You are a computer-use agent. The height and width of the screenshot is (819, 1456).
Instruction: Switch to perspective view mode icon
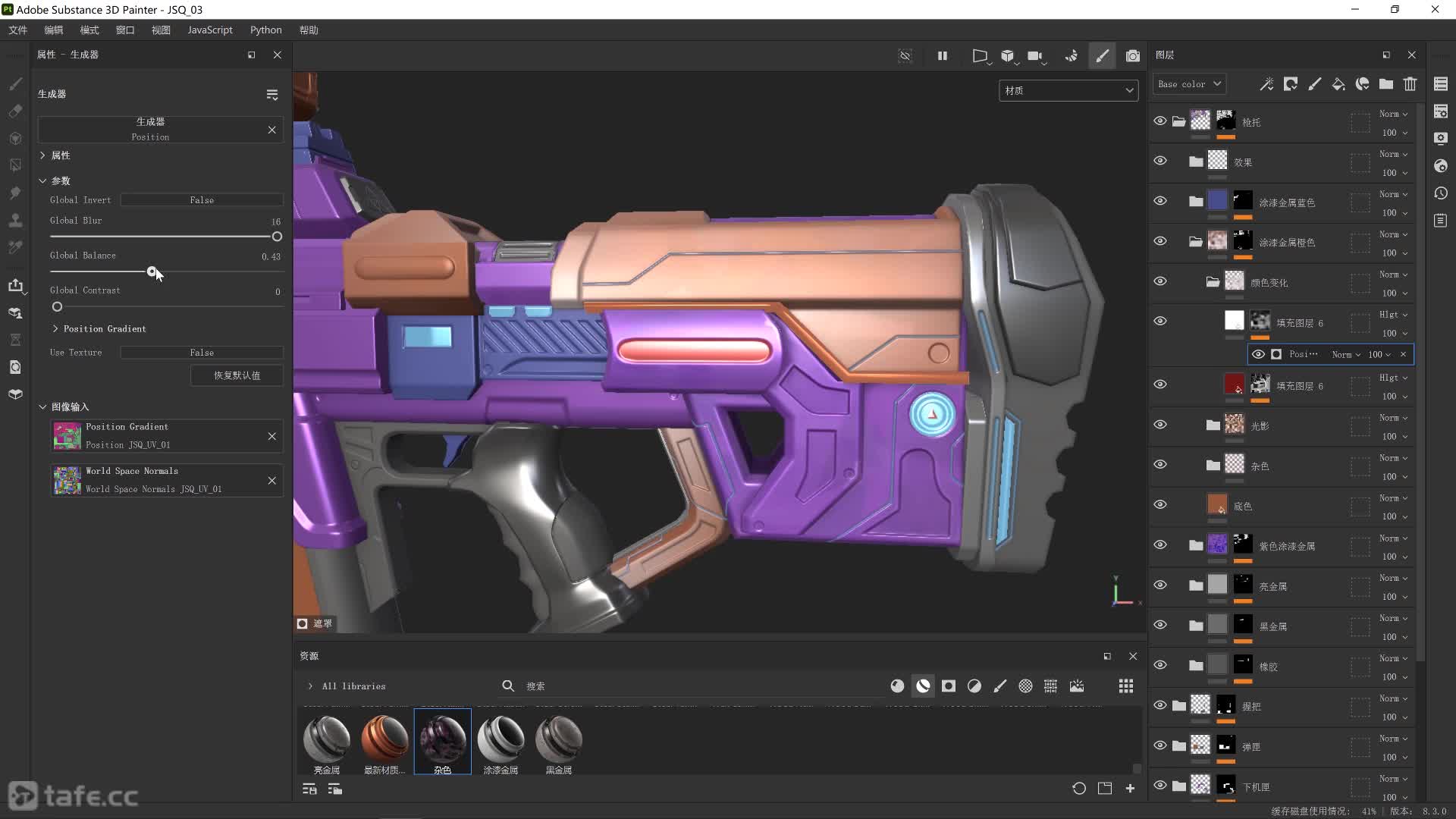pos(980,55)
